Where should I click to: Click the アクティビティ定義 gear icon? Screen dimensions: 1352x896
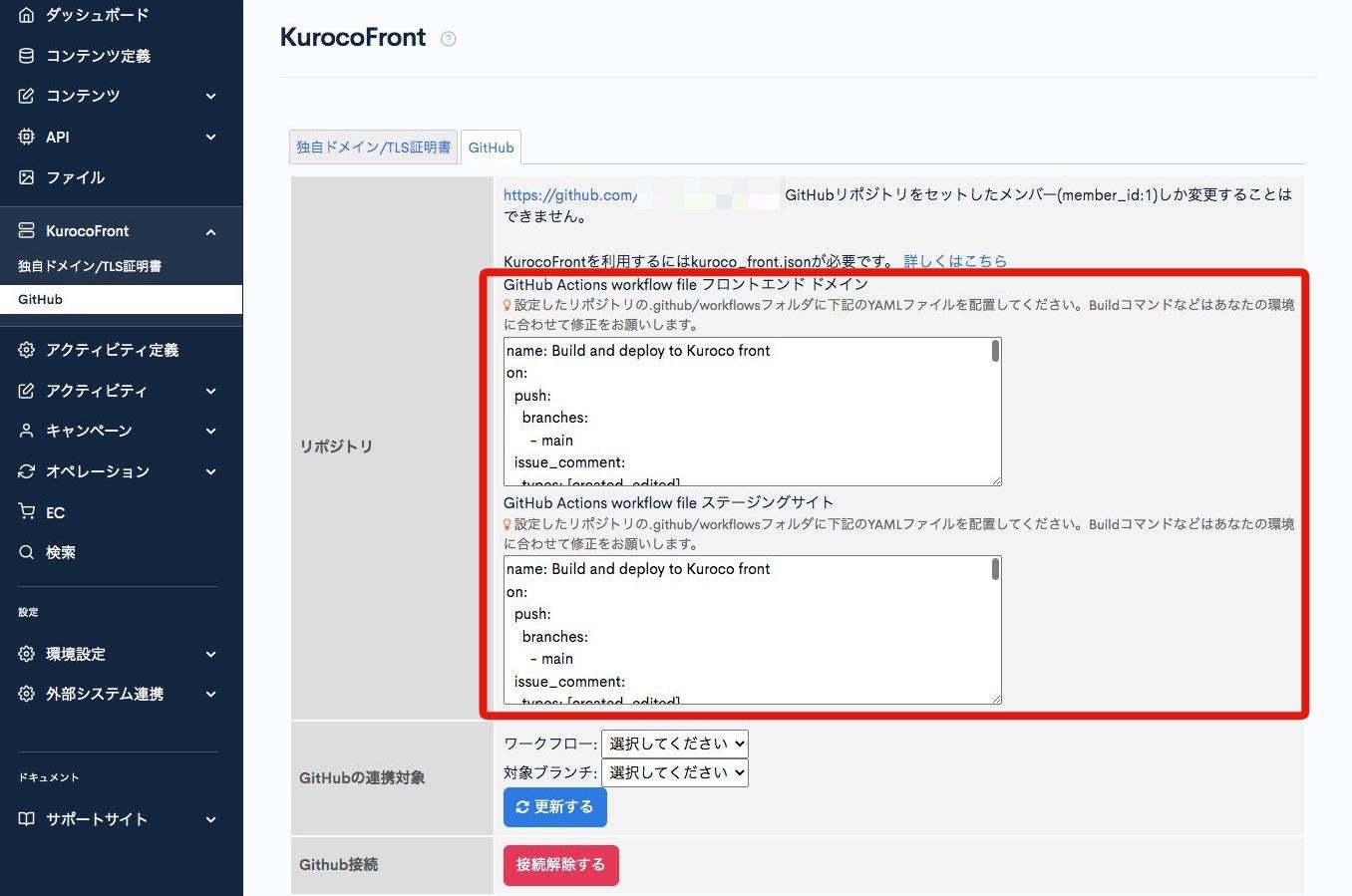click(27, 350)
